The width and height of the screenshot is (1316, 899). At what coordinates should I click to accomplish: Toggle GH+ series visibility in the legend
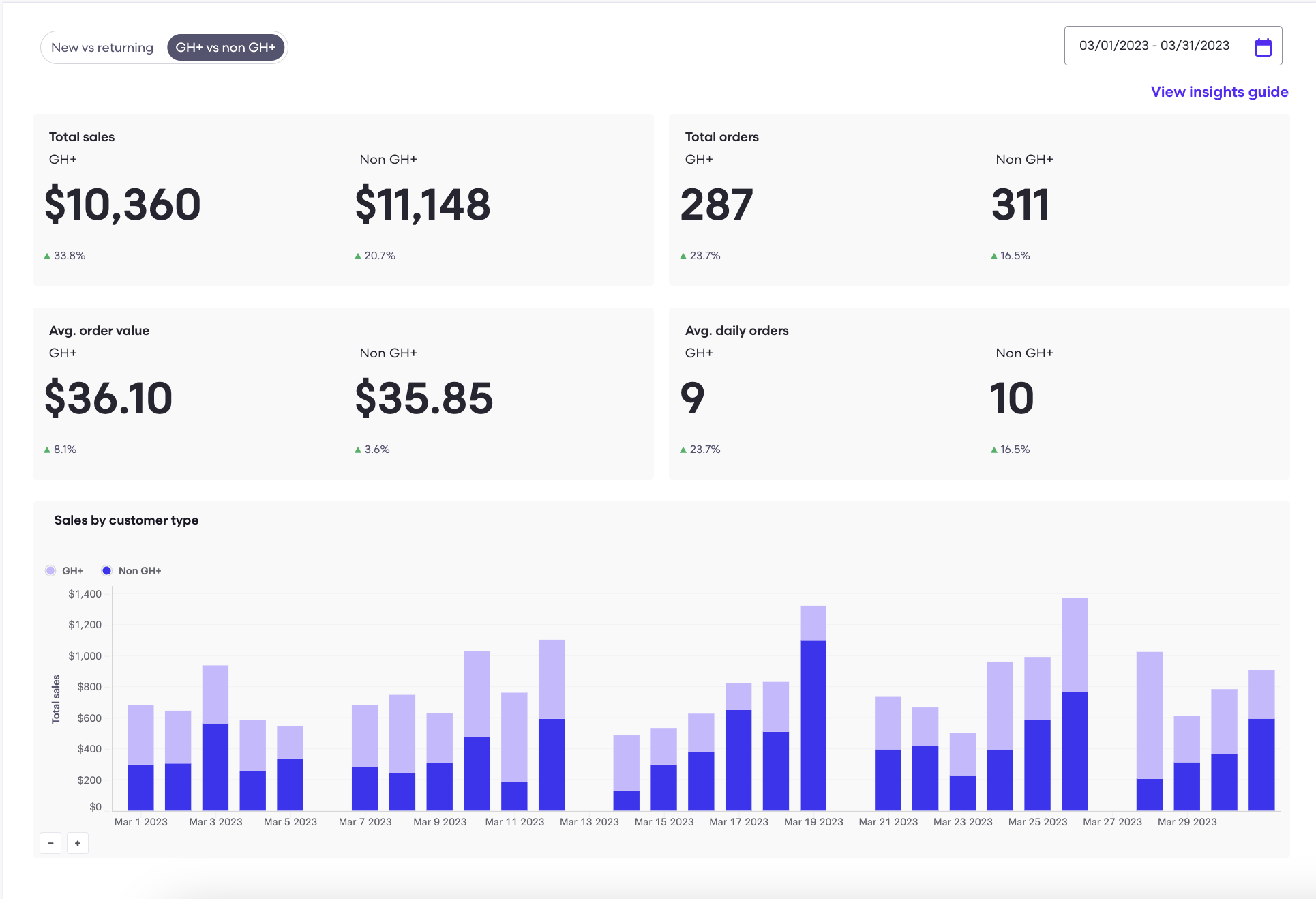coord(65,570)
